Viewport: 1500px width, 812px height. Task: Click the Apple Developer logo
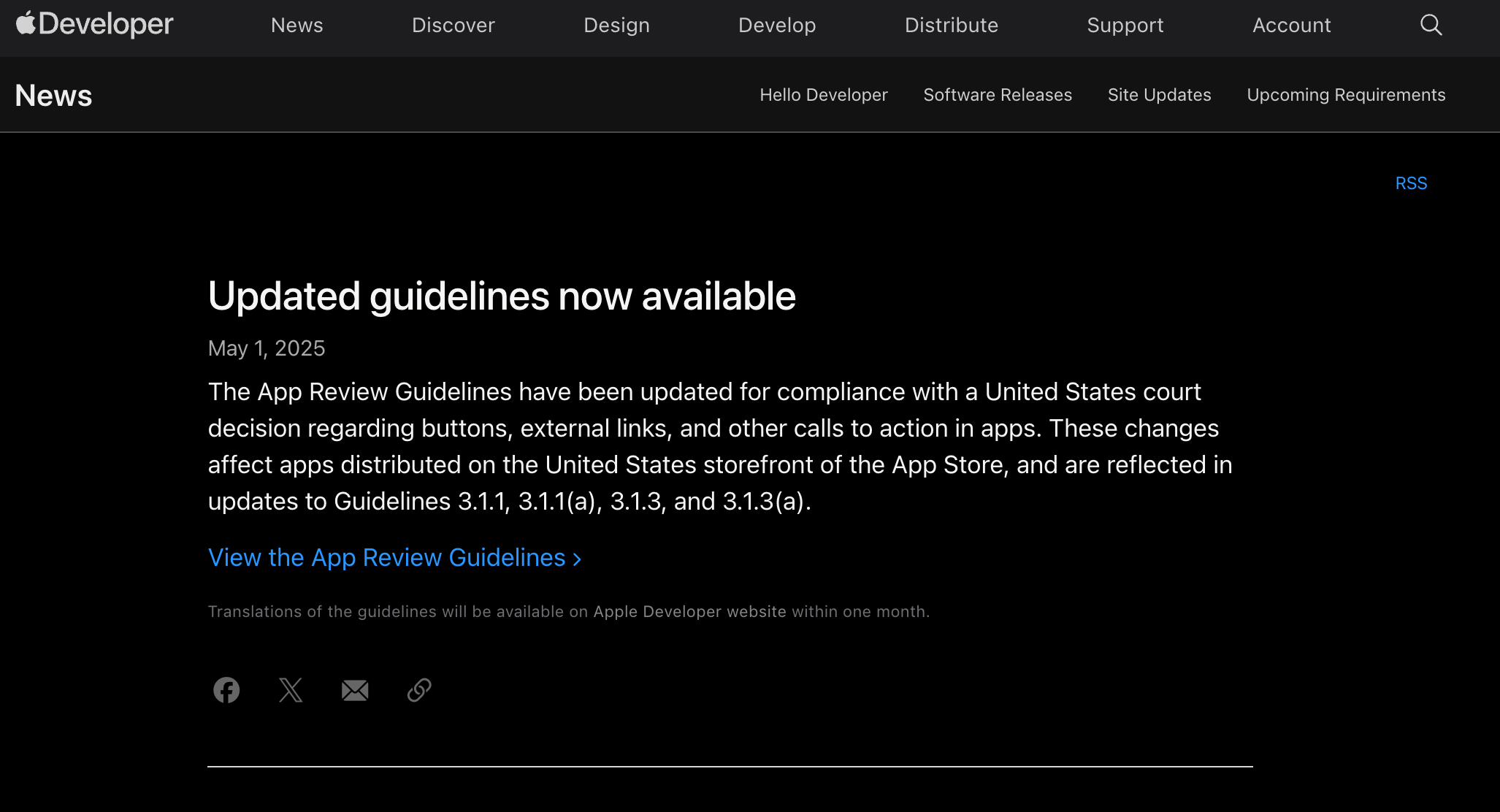point(95,24)
